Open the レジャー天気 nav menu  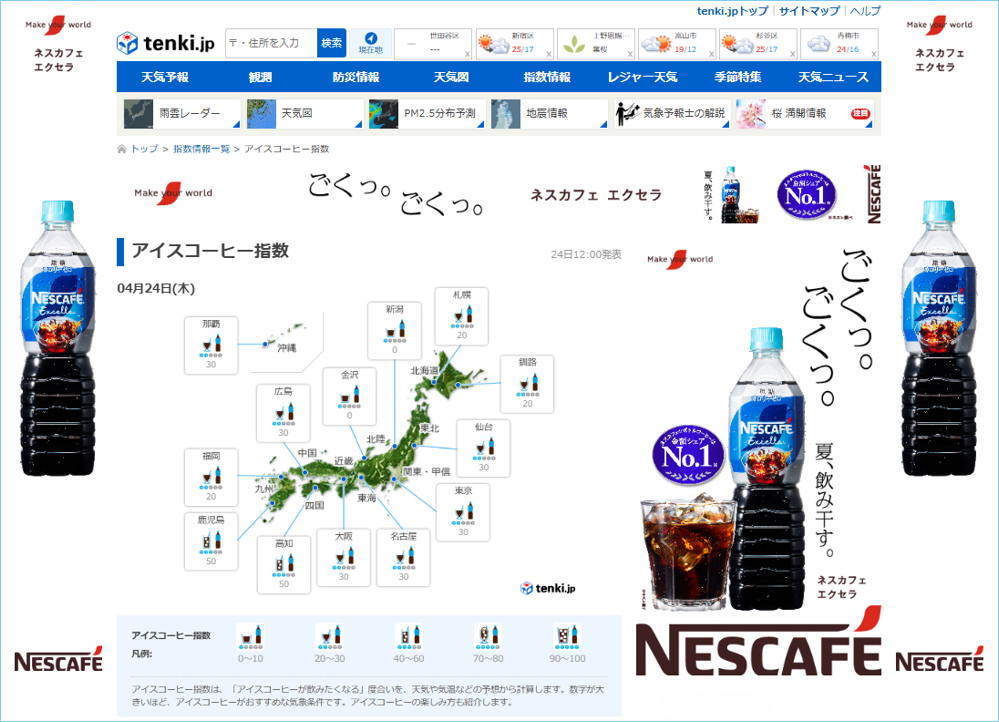(642, 77)
